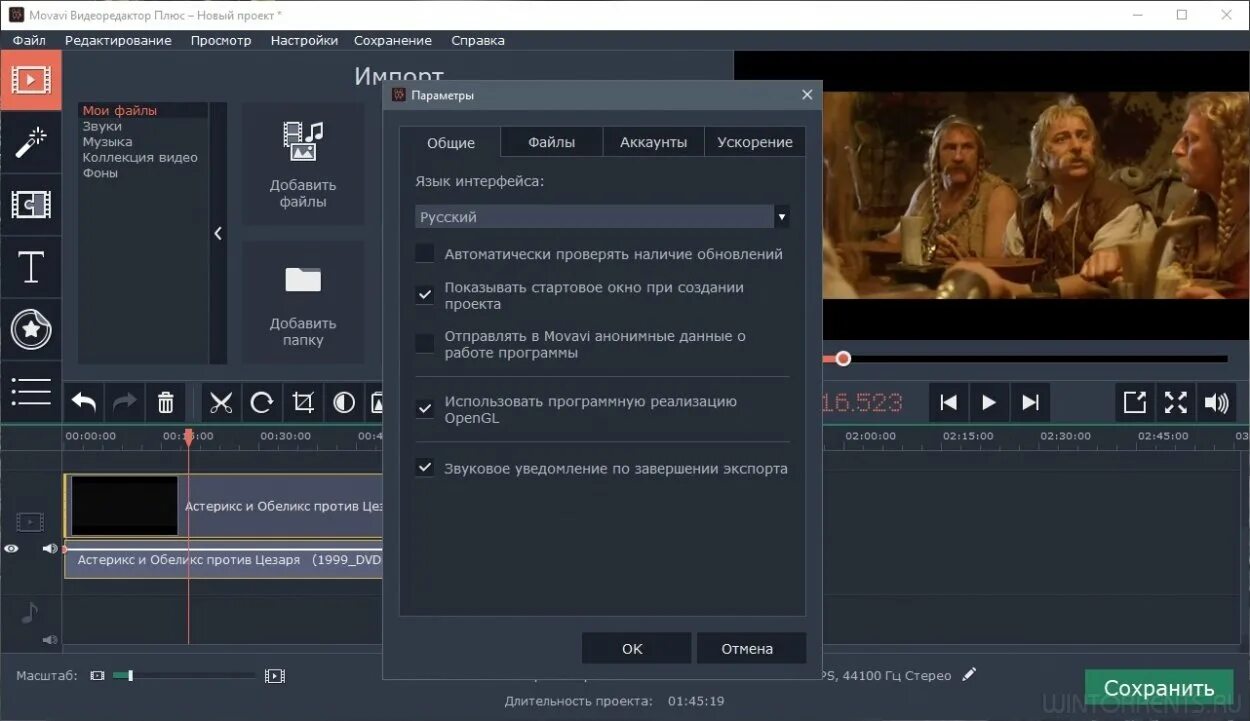Zoom in timeline scale icon
Viewport: 1250px width, 721px height.
point(274,676)
